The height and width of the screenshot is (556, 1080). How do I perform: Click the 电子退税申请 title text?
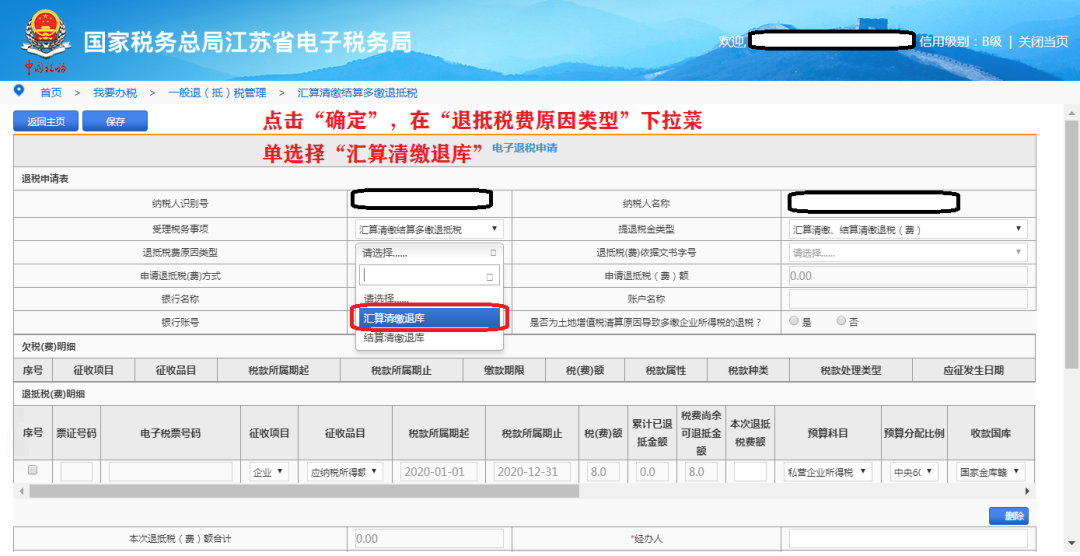point(525,147)
